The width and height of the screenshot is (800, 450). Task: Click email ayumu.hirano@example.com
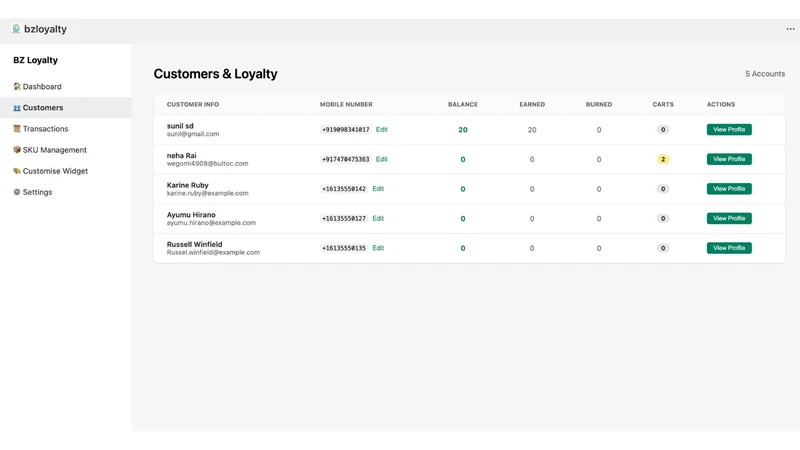click(x=211, y=223)
